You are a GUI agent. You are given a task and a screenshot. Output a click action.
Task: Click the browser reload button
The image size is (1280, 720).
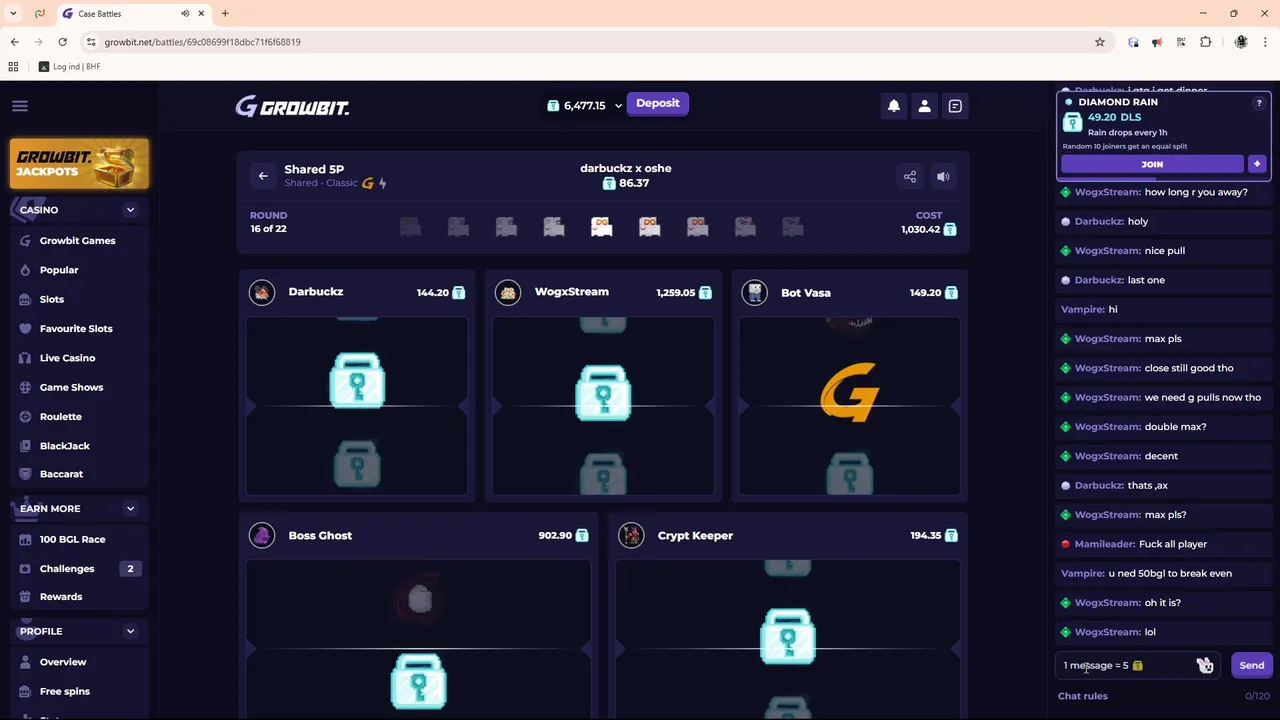point(62,42)
